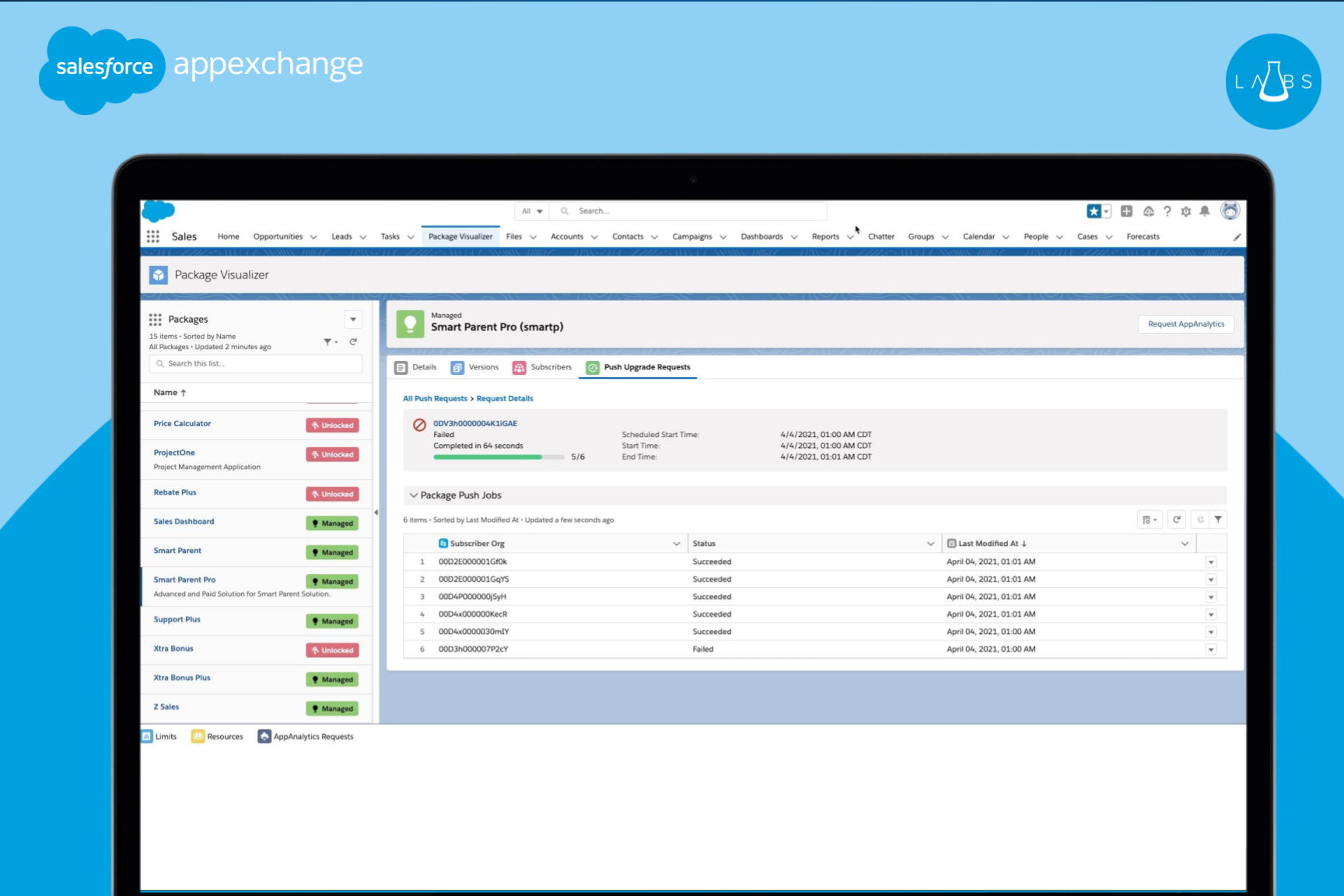Open the App Launcher grid icon

point(153,236)
